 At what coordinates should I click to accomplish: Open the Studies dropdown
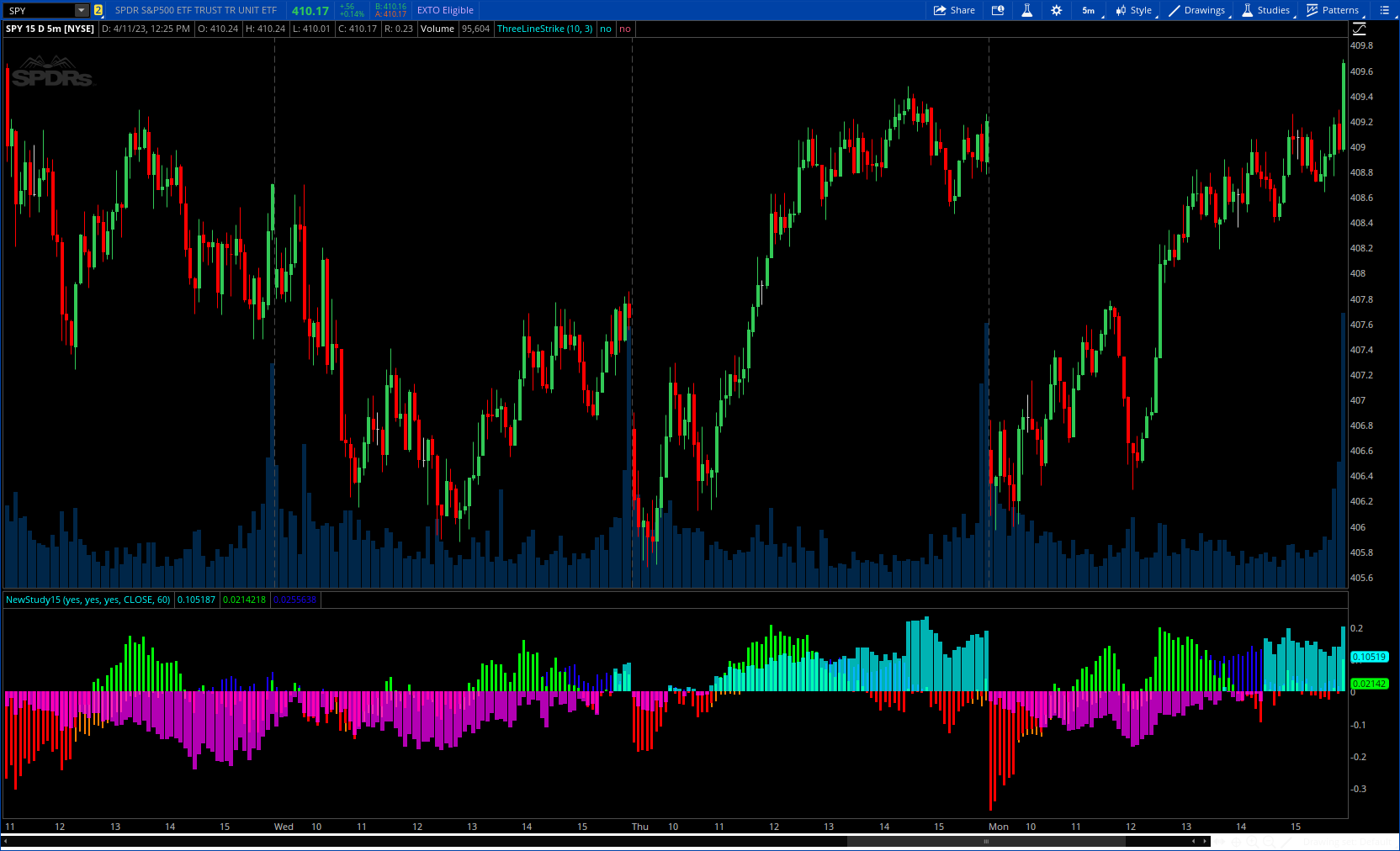click(x=1266, y=10)
